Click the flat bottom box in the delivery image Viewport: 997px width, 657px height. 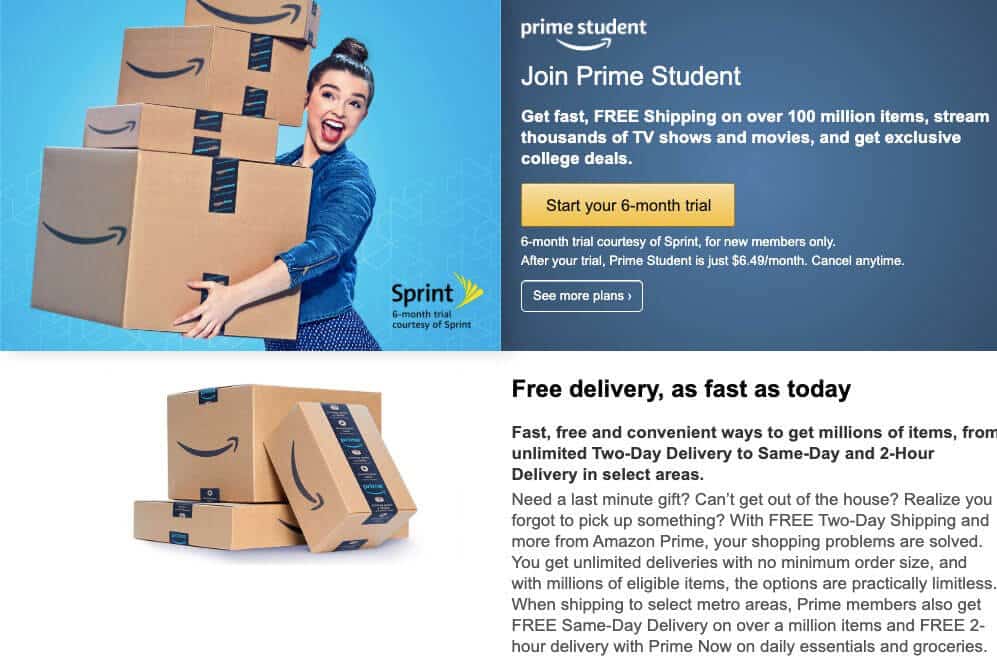tap(216, 525)
